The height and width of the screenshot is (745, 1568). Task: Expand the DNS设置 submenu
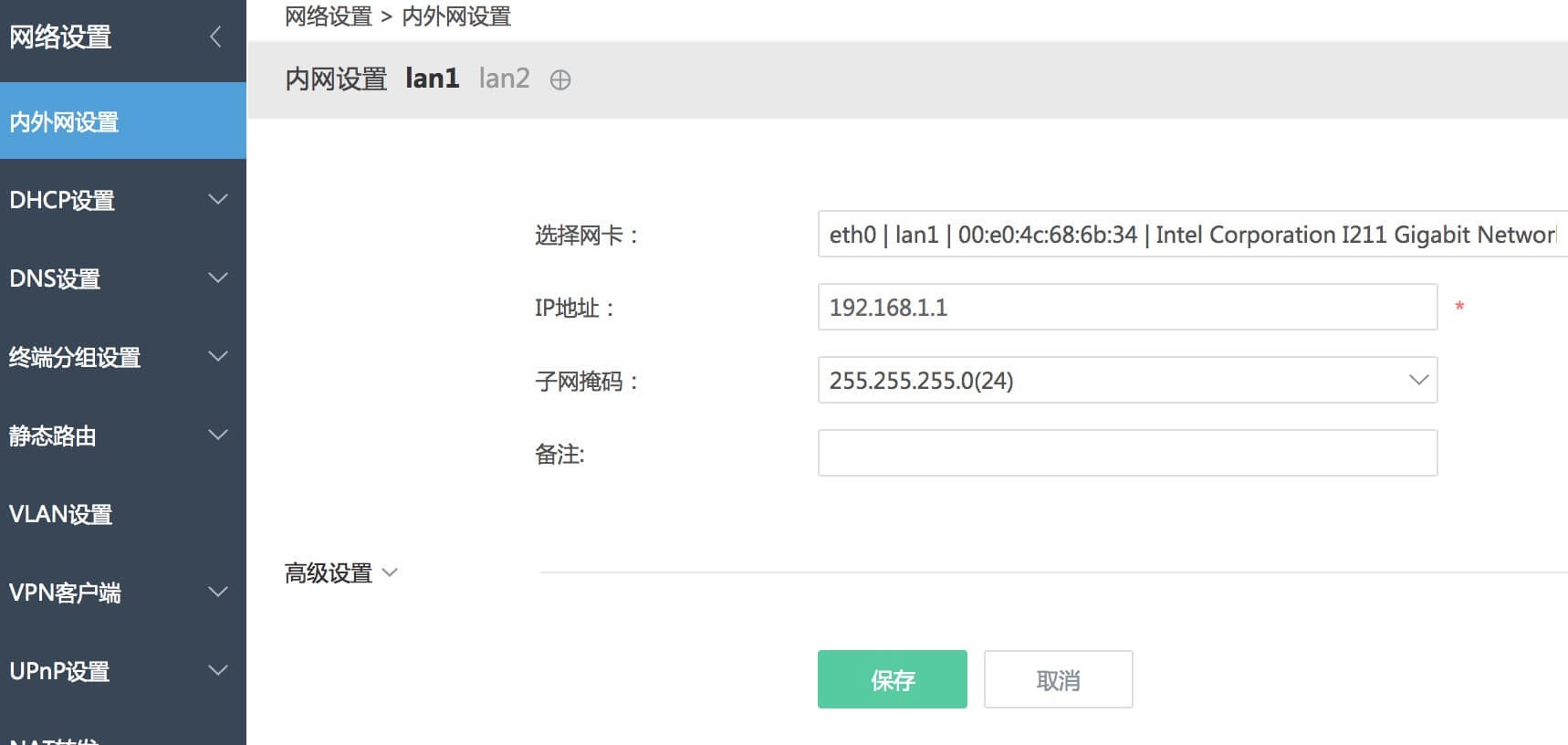click(x=217, y=278)
